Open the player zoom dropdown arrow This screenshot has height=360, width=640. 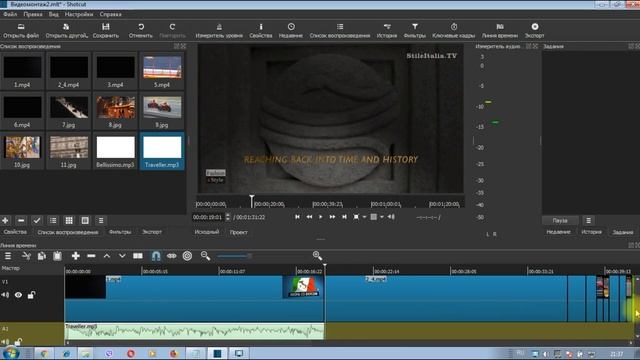click(x=364, y=217)
